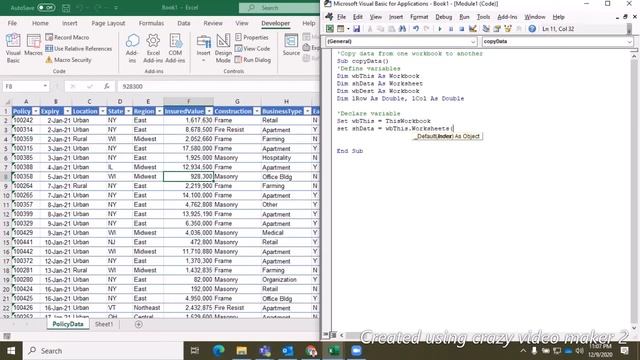Toggle the AutoSave switch in Excel
The image size is (640, 360).
(x=46, y=8)
